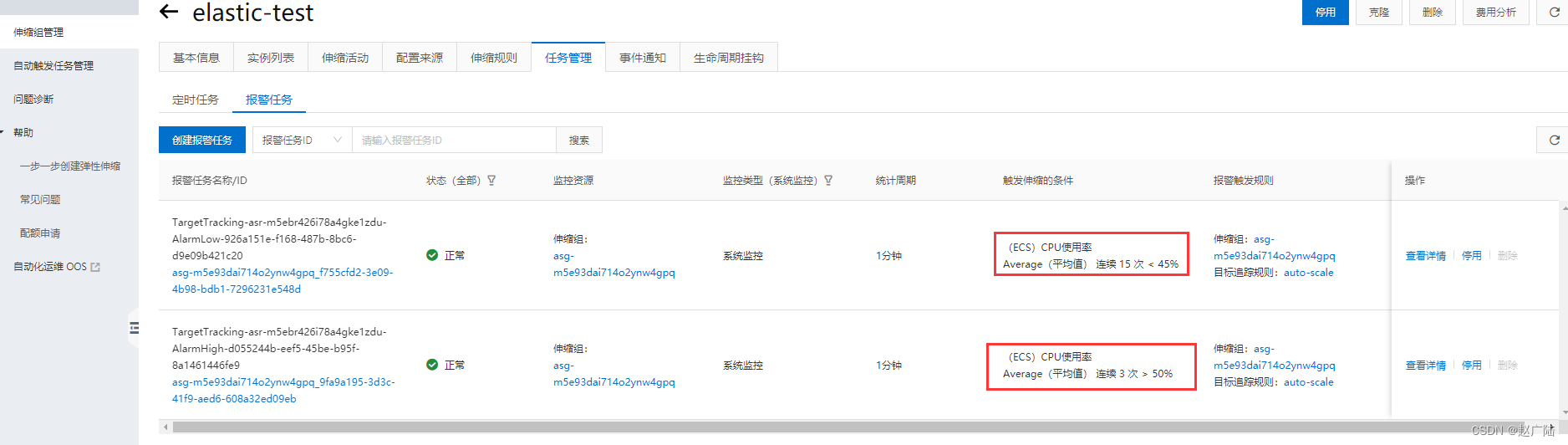The height and width of the screenshot is (445, 1568).
Task: Refresh the scaling group page from the top bar
Action: [1554, 12]
